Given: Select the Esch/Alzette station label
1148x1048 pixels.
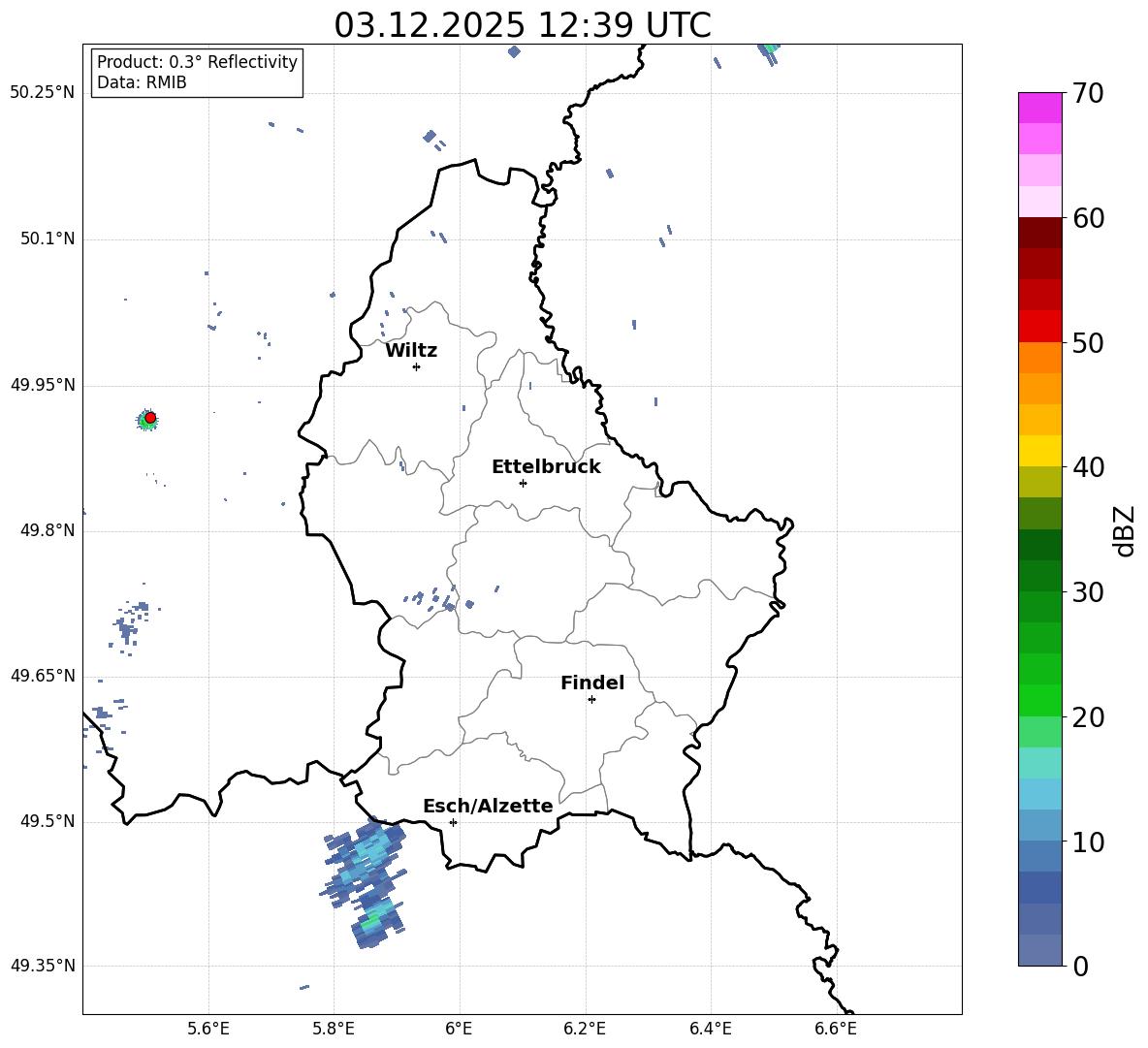Looking at the screenshot, I should [489, 806].
